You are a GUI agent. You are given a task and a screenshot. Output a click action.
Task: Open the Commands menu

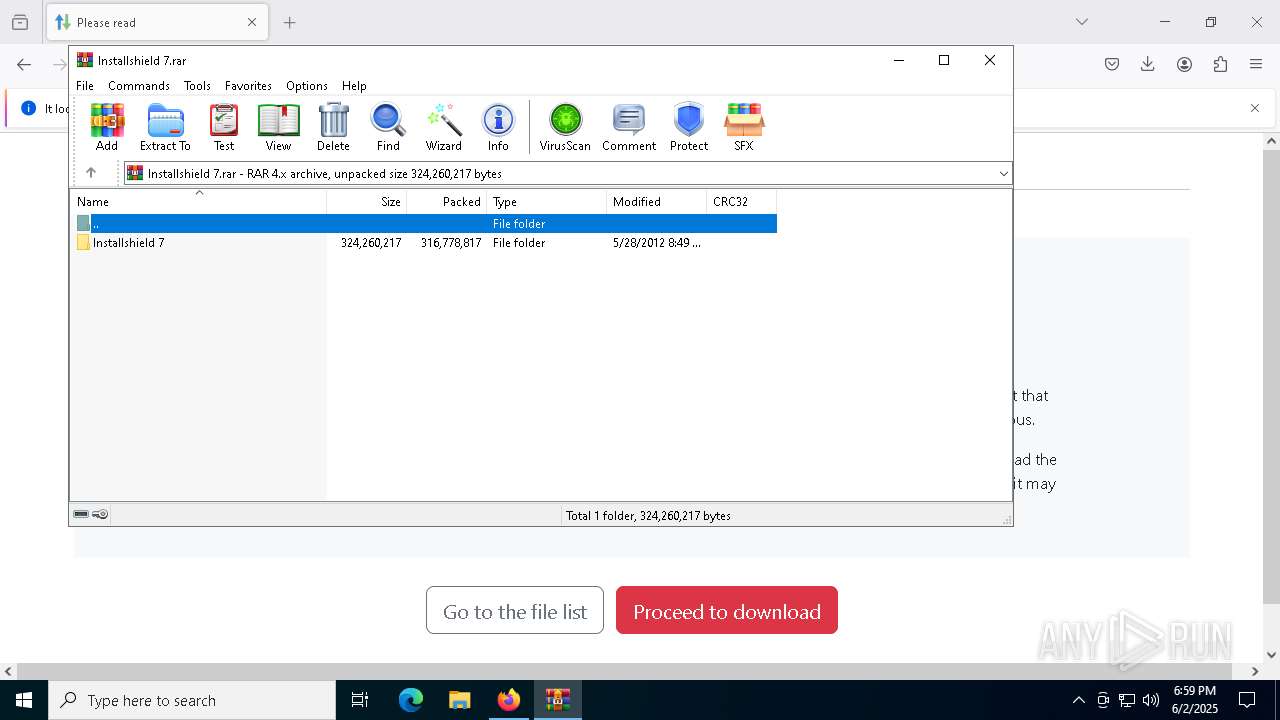pos(139,86)
